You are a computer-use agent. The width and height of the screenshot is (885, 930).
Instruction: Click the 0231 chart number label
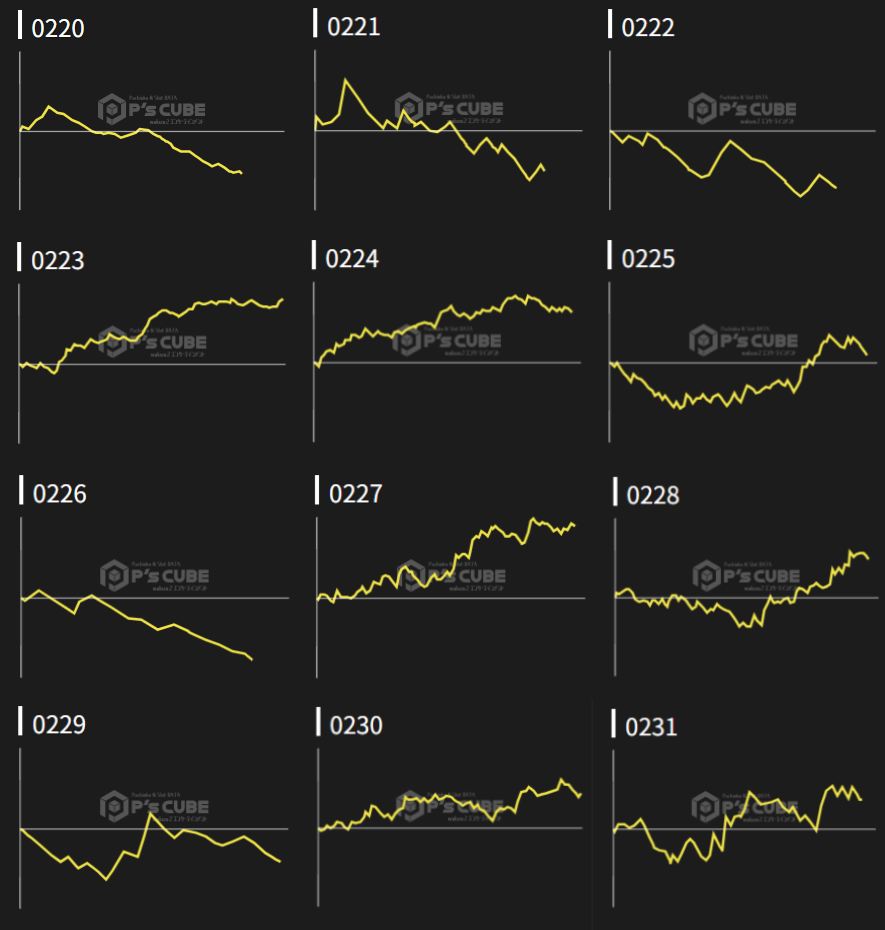(x=651, y=727)
